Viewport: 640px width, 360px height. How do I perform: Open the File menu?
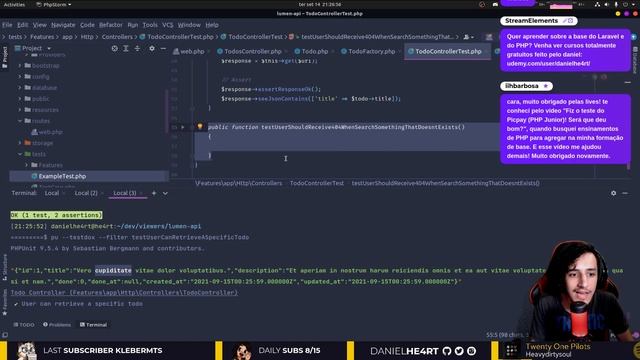point(7,25)
